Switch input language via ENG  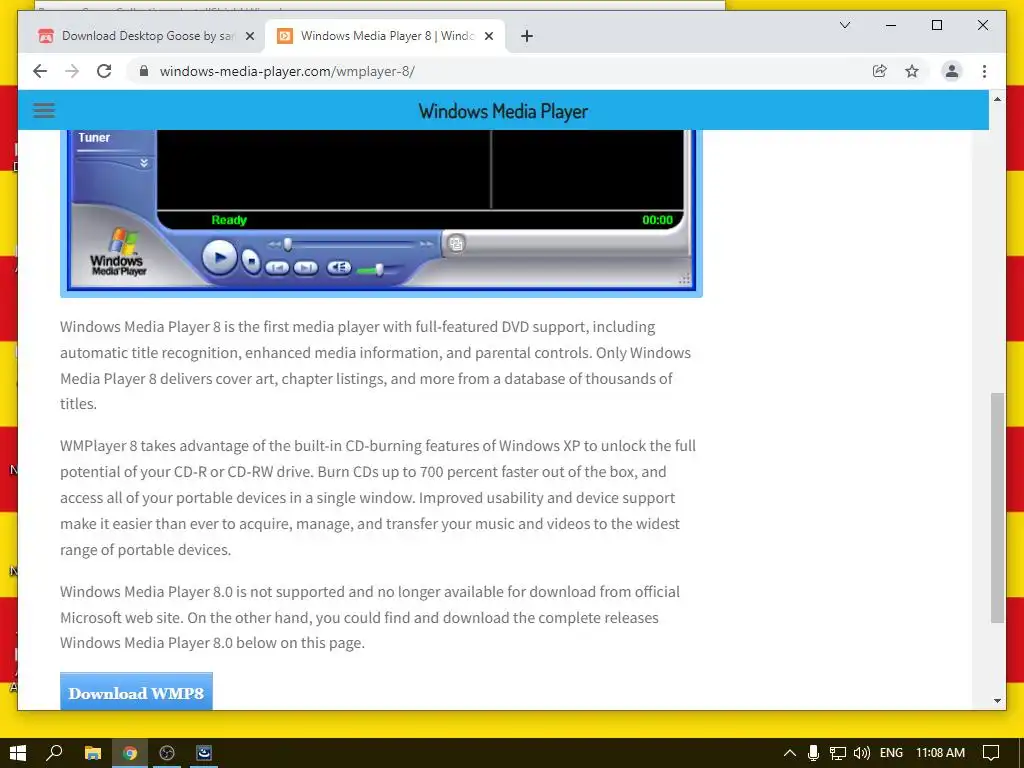tap(891, 753)
